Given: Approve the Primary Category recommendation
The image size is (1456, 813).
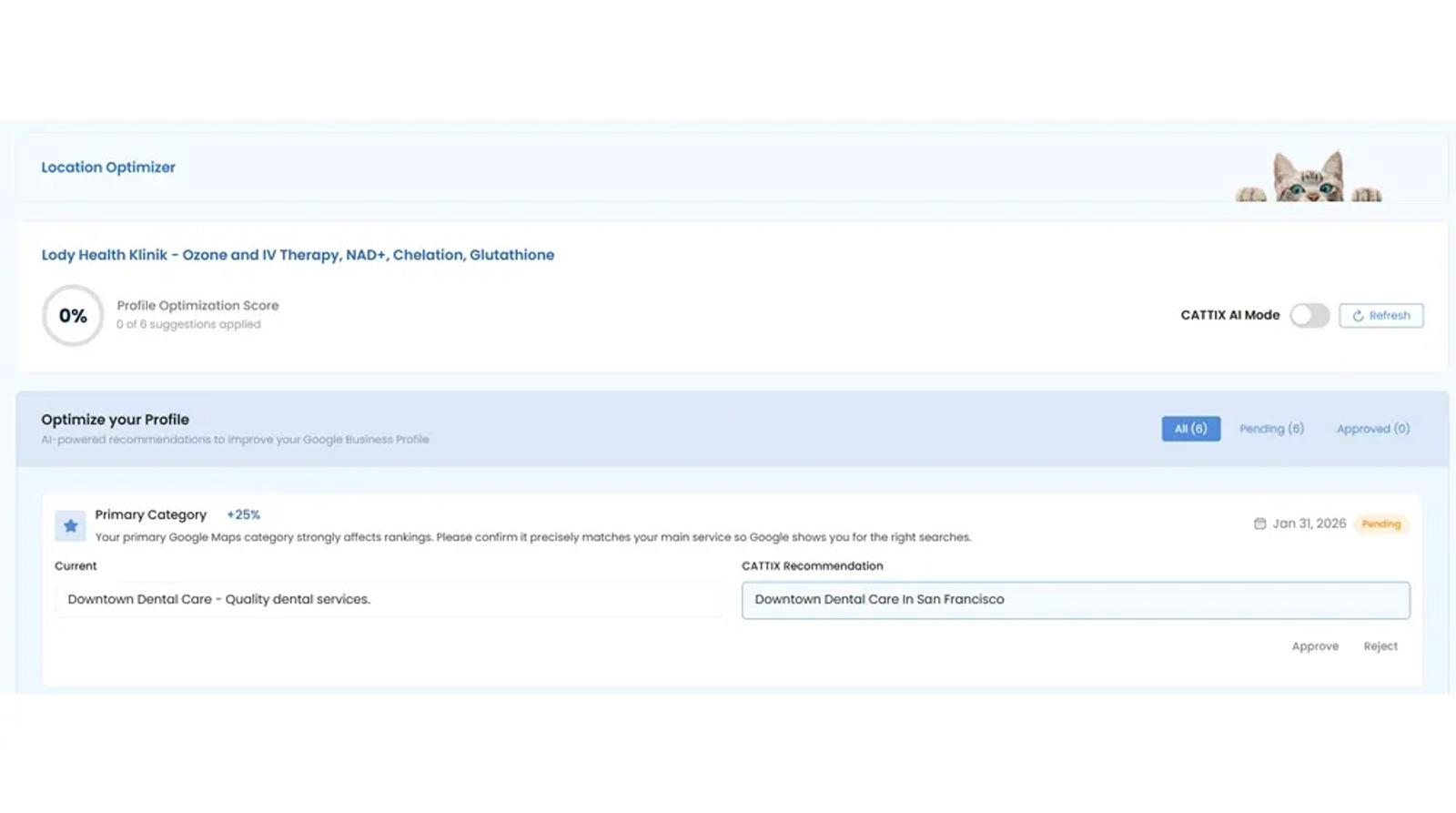Looking at the screenshot, I should click(1315, 646).
